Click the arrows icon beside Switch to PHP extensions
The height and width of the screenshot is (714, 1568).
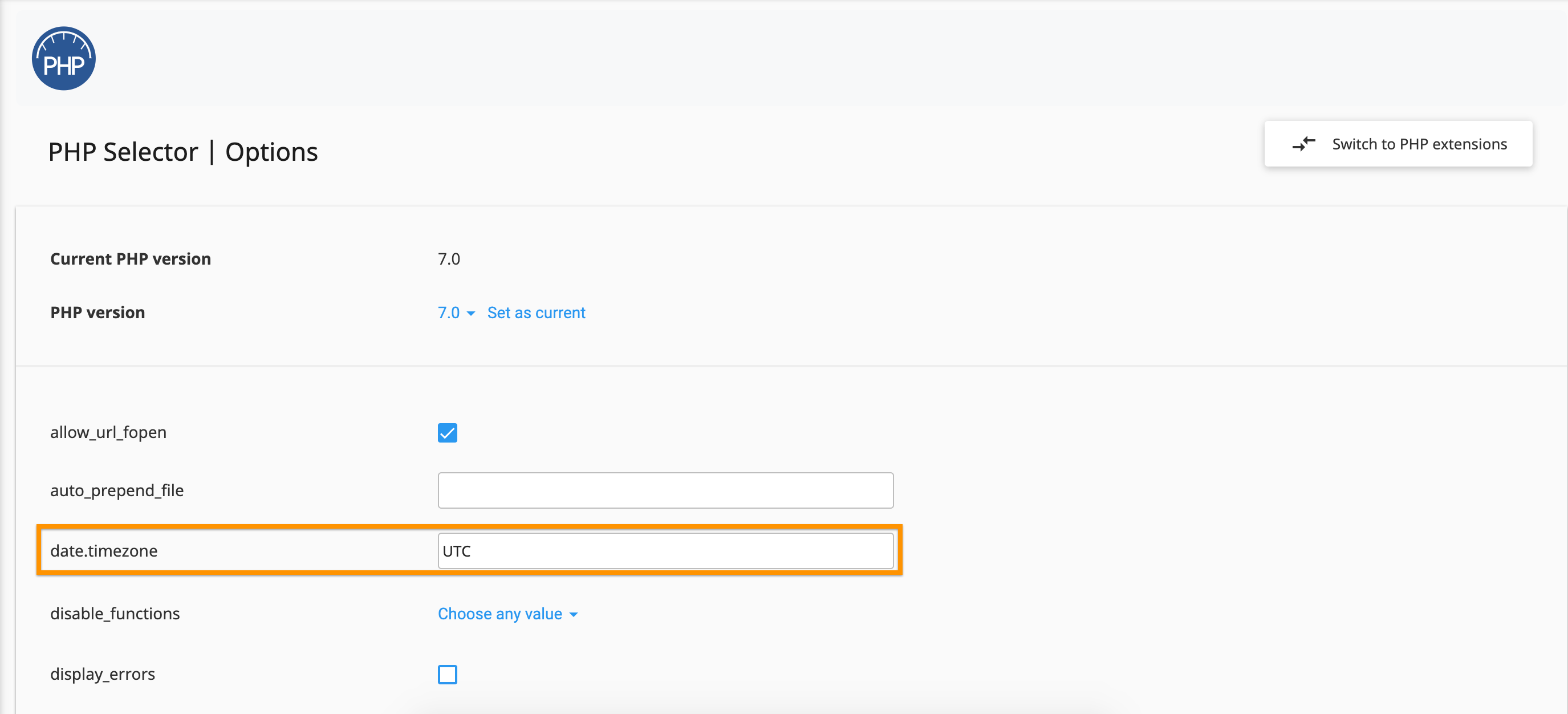(x=1305, y=144)
